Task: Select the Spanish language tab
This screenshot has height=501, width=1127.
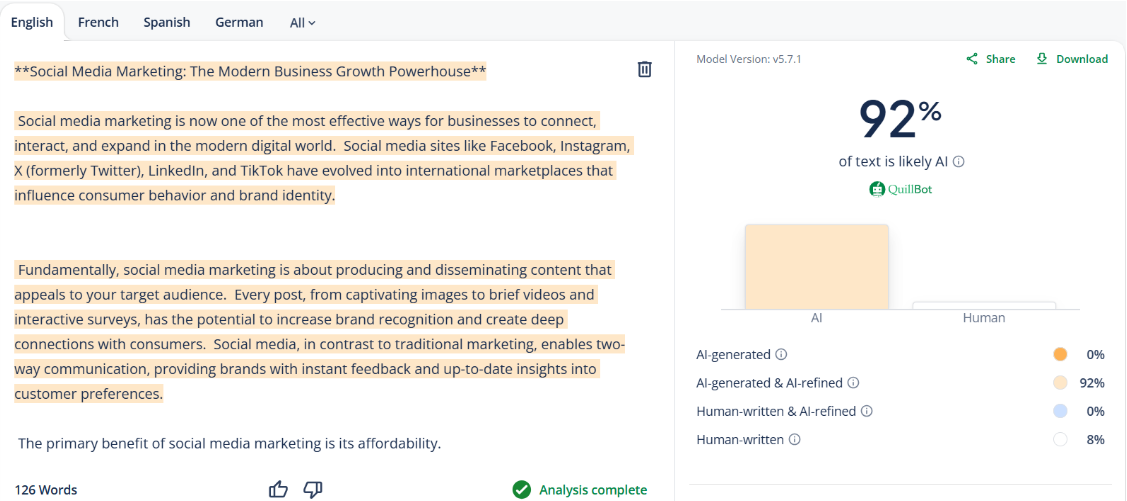Action: click(167, 22)
